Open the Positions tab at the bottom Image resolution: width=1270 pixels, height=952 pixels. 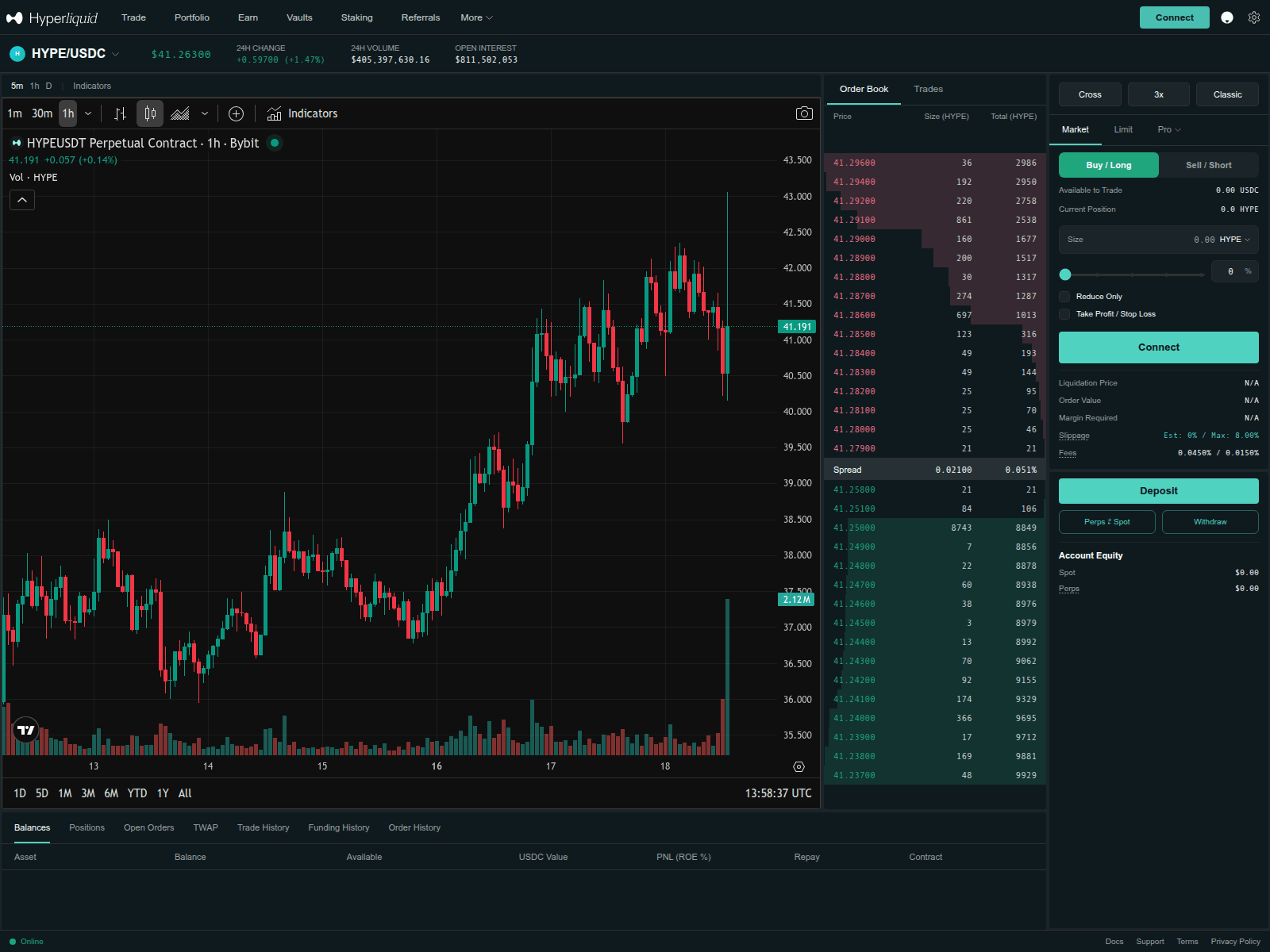[87, 827]
